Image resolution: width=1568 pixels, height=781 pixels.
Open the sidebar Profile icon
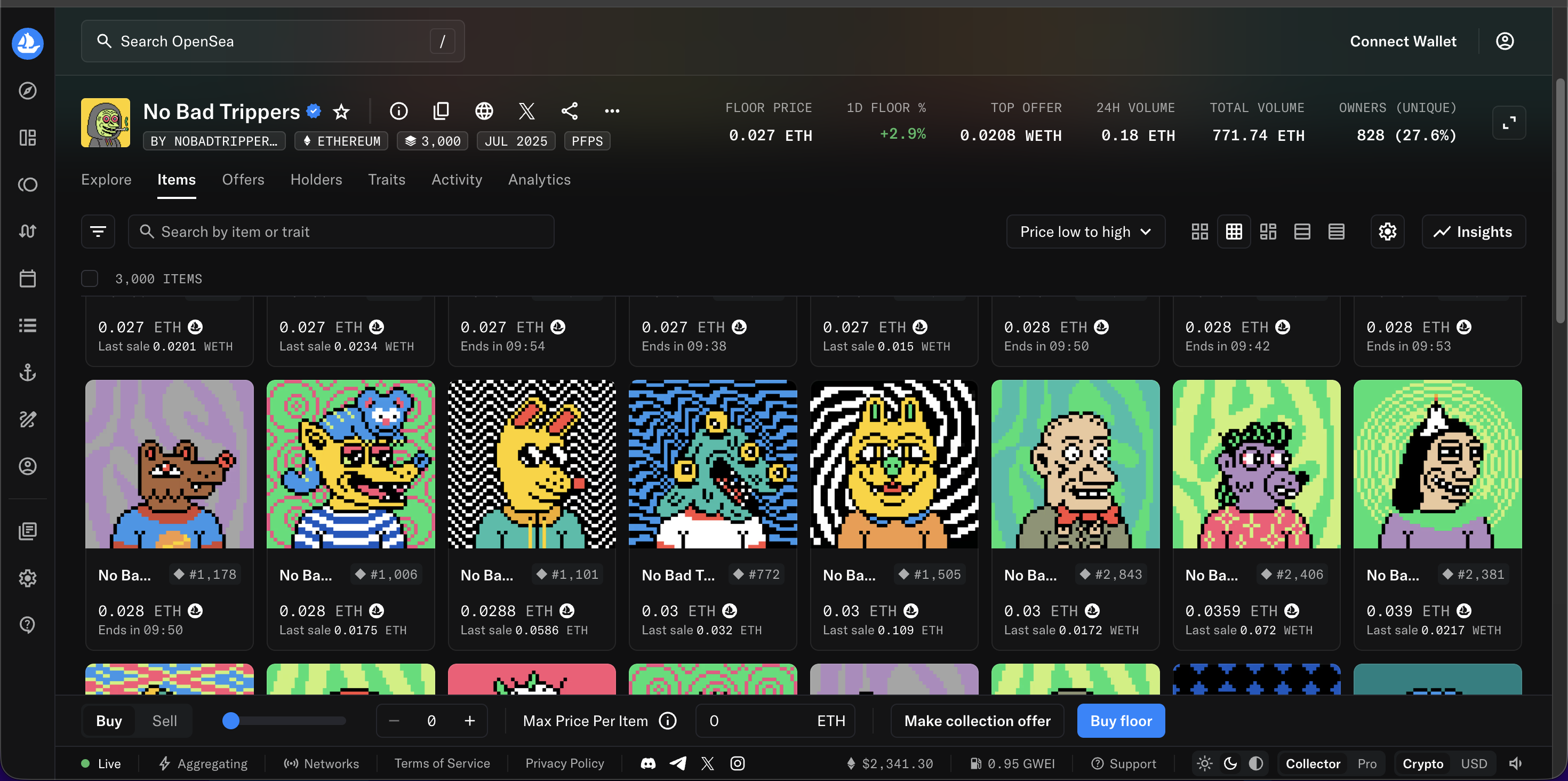[27, 466]
